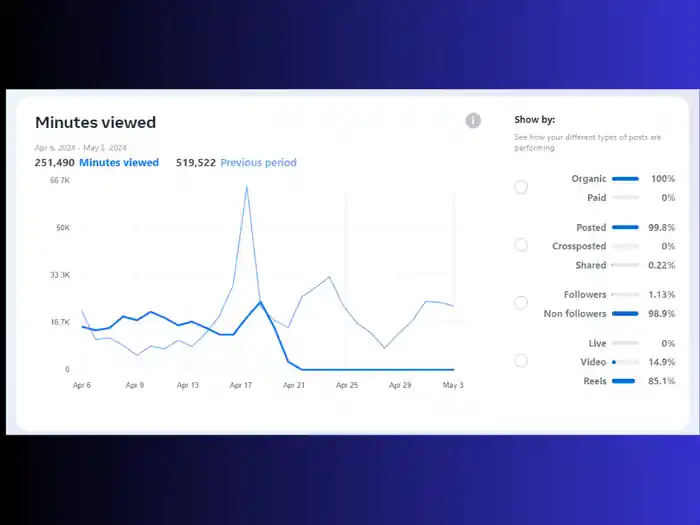Click the 'Posted' label
700x525 pixels.
[x=591, y=228]
